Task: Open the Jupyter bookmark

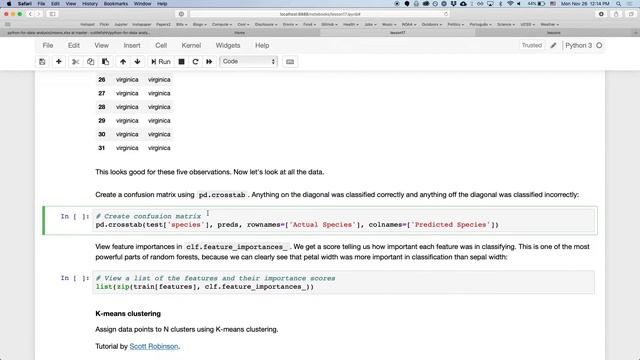Action: tap(120, 24)
